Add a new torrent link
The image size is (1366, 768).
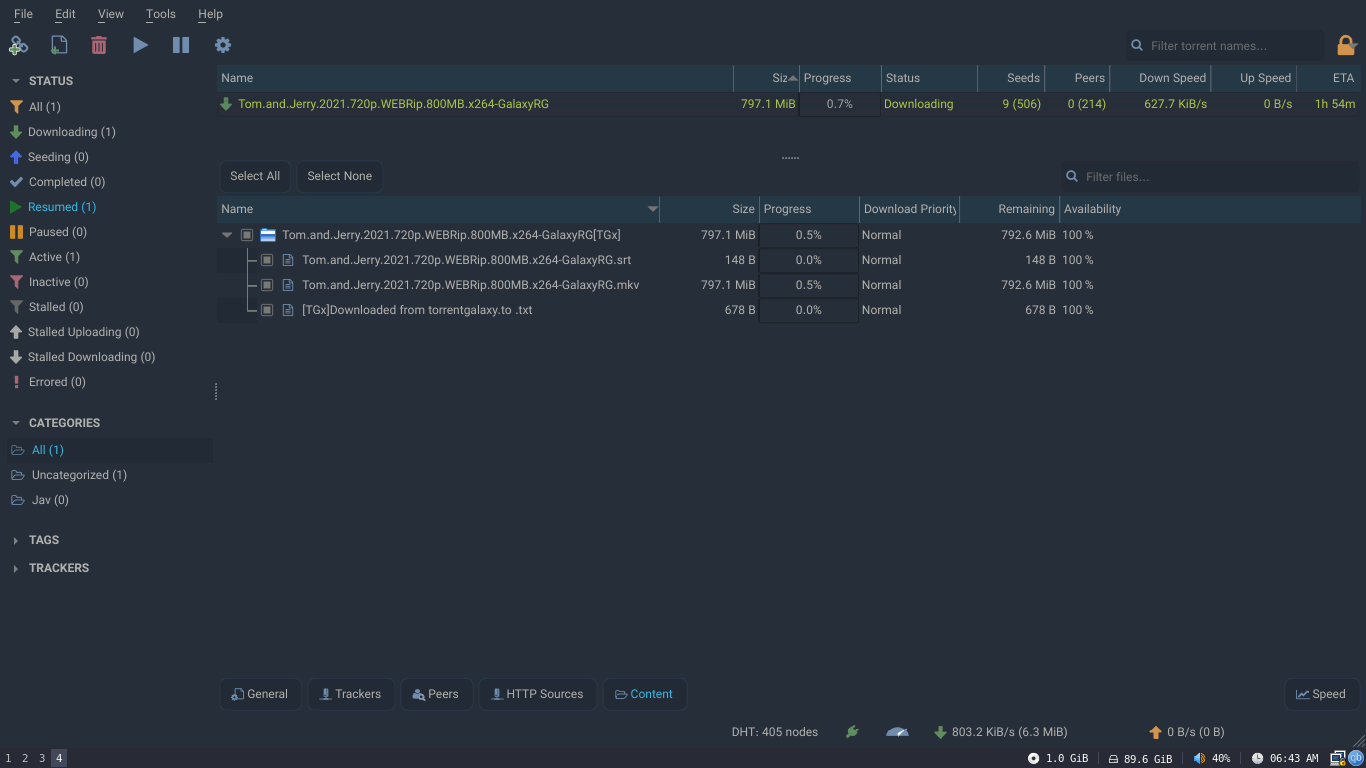click(19, 45)
